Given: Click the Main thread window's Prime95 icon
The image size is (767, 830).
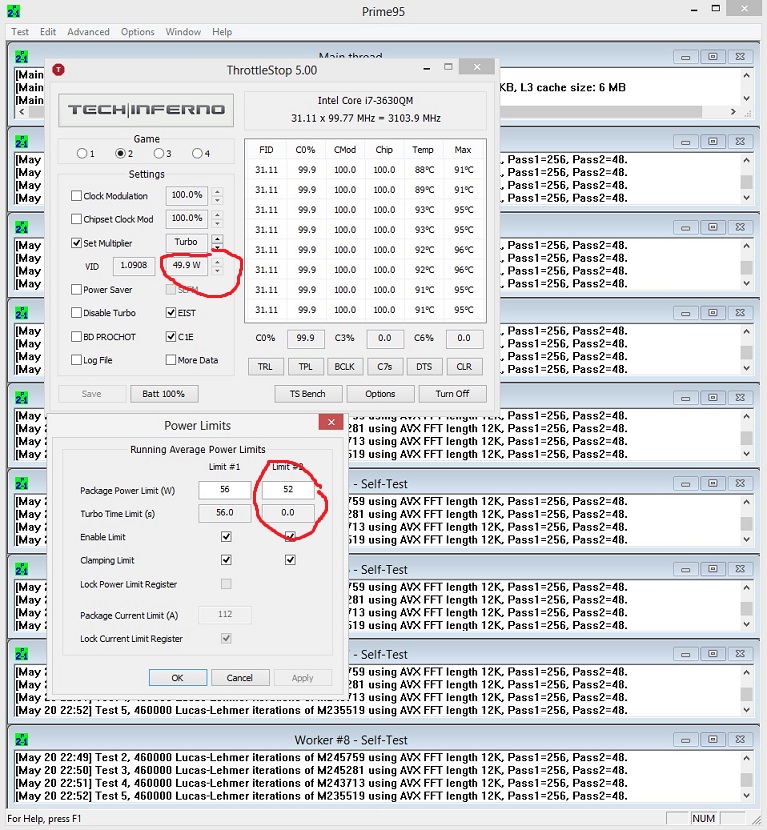Looking at the screenshot, I should tap(22, 57).
